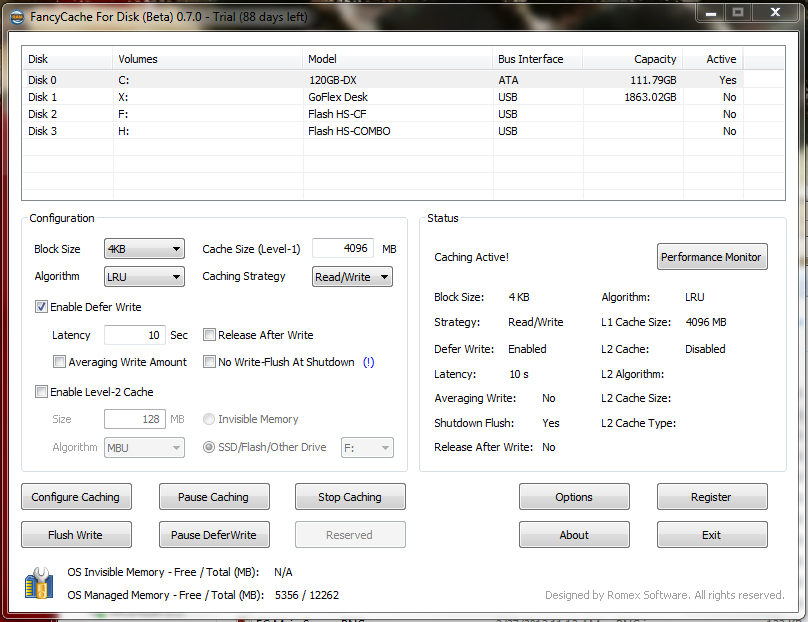Open the Options dialog button
This screenshot has width=808, height=622.
click(x=574, y=497)
